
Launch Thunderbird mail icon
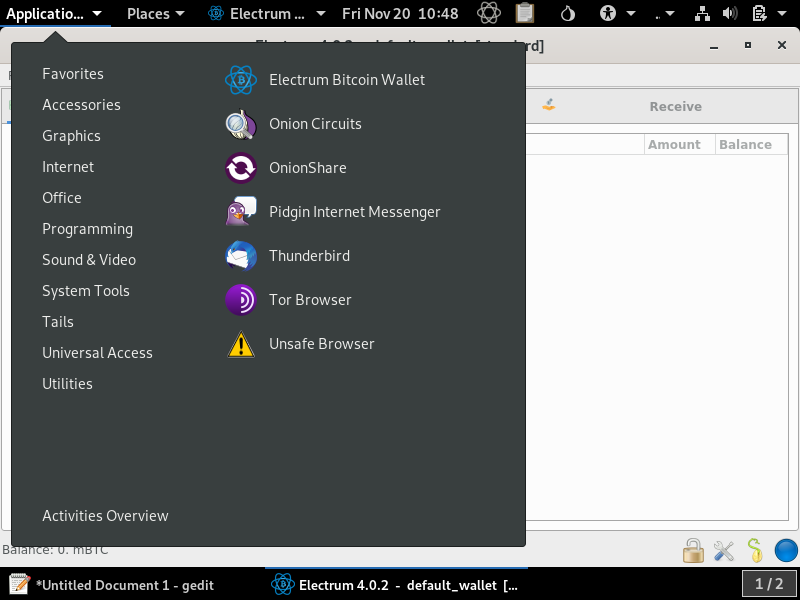click(241, 256)
